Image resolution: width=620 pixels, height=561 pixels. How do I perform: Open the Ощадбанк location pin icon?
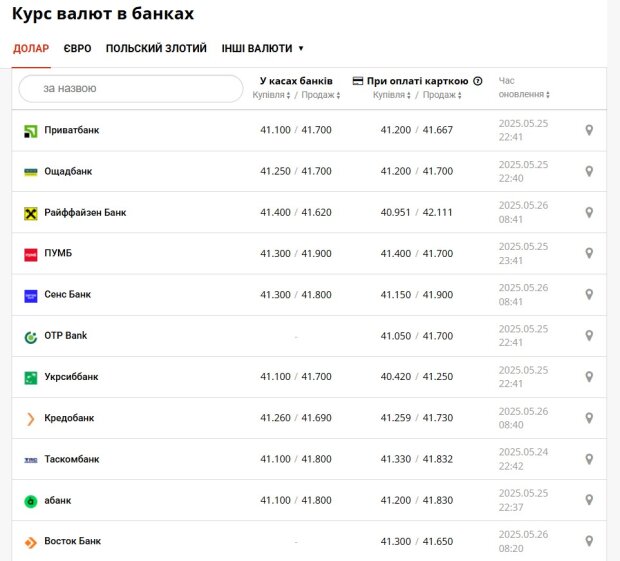[x=589, y=171]
